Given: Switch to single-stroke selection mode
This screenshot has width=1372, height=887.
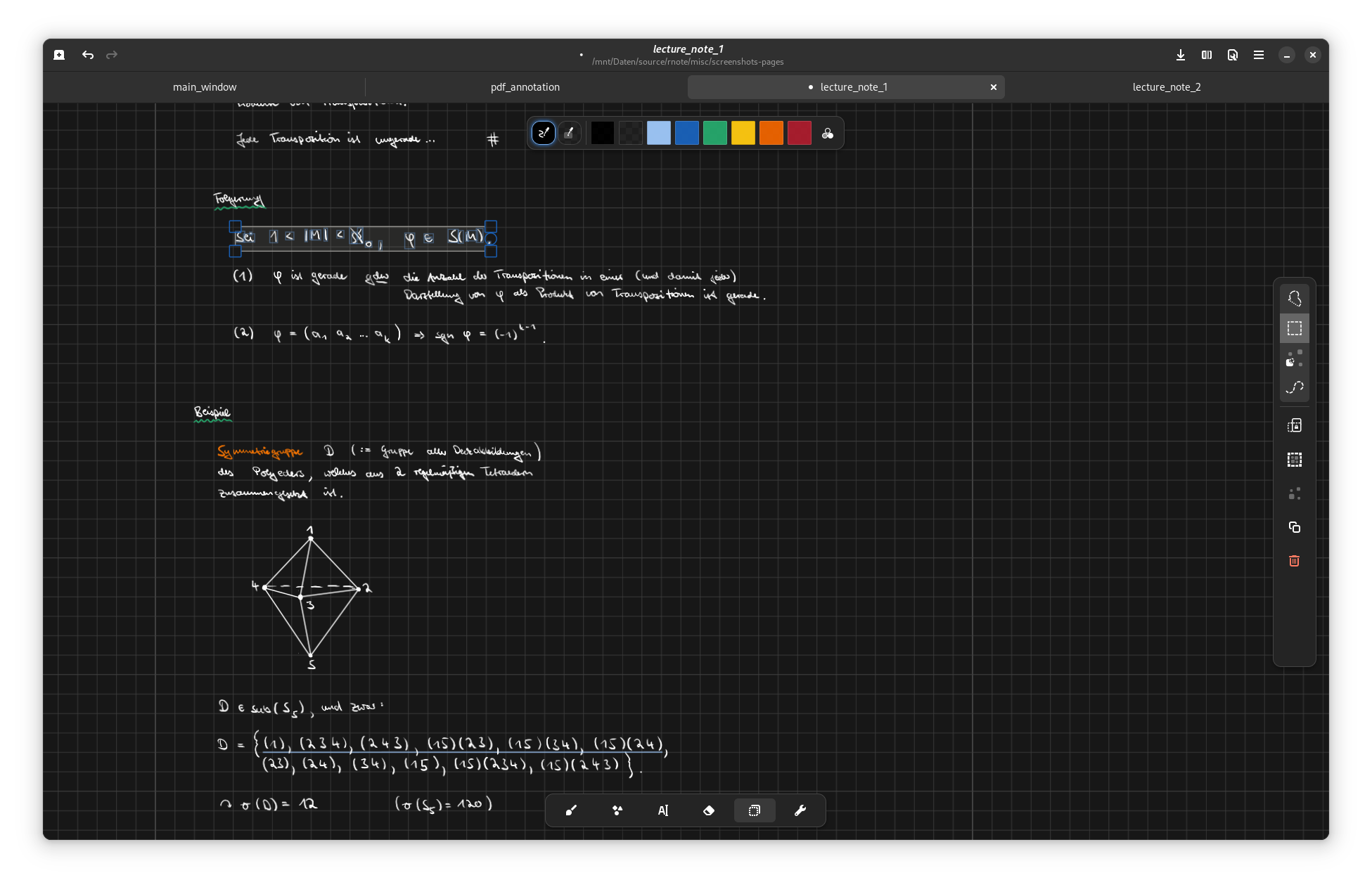Looking at the screenshot, I should pyautogui.click(x=1294, y=358).
